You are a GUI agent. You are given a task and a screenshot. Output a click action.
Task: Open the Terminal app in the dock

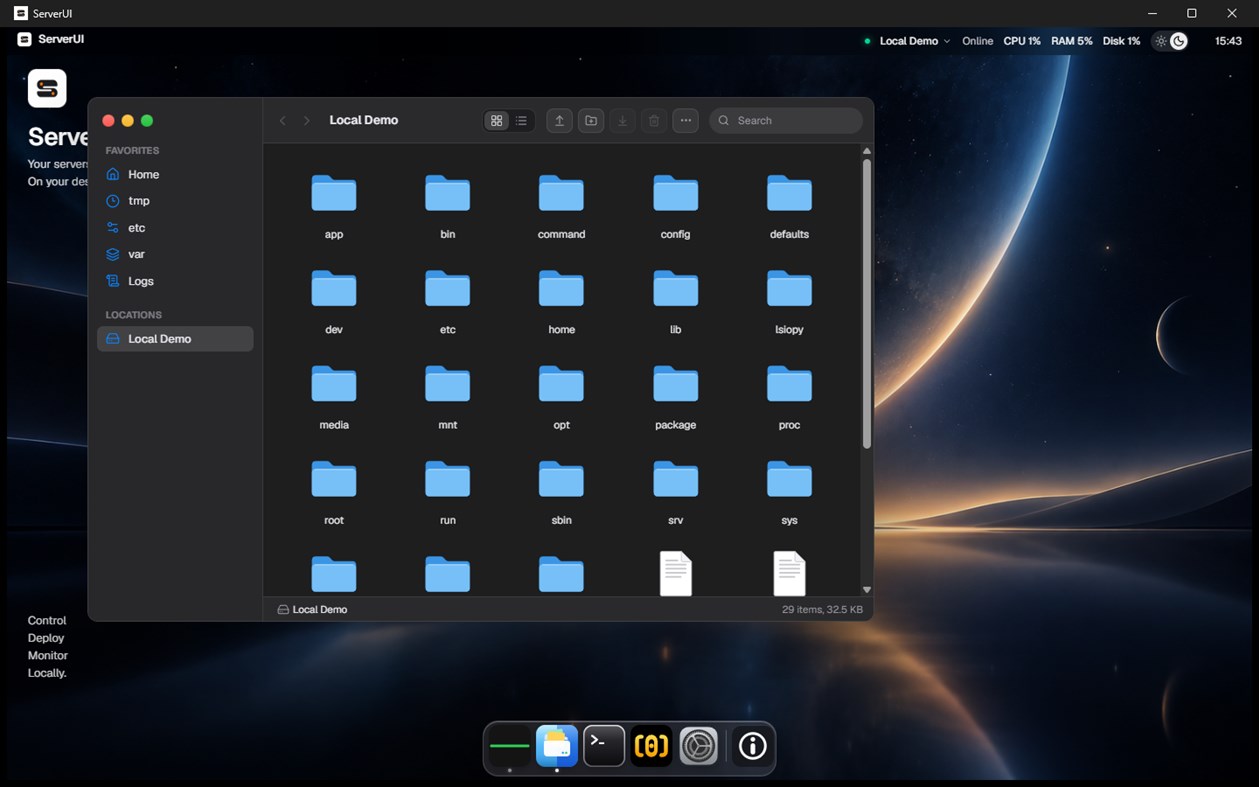tap(604, 746)
